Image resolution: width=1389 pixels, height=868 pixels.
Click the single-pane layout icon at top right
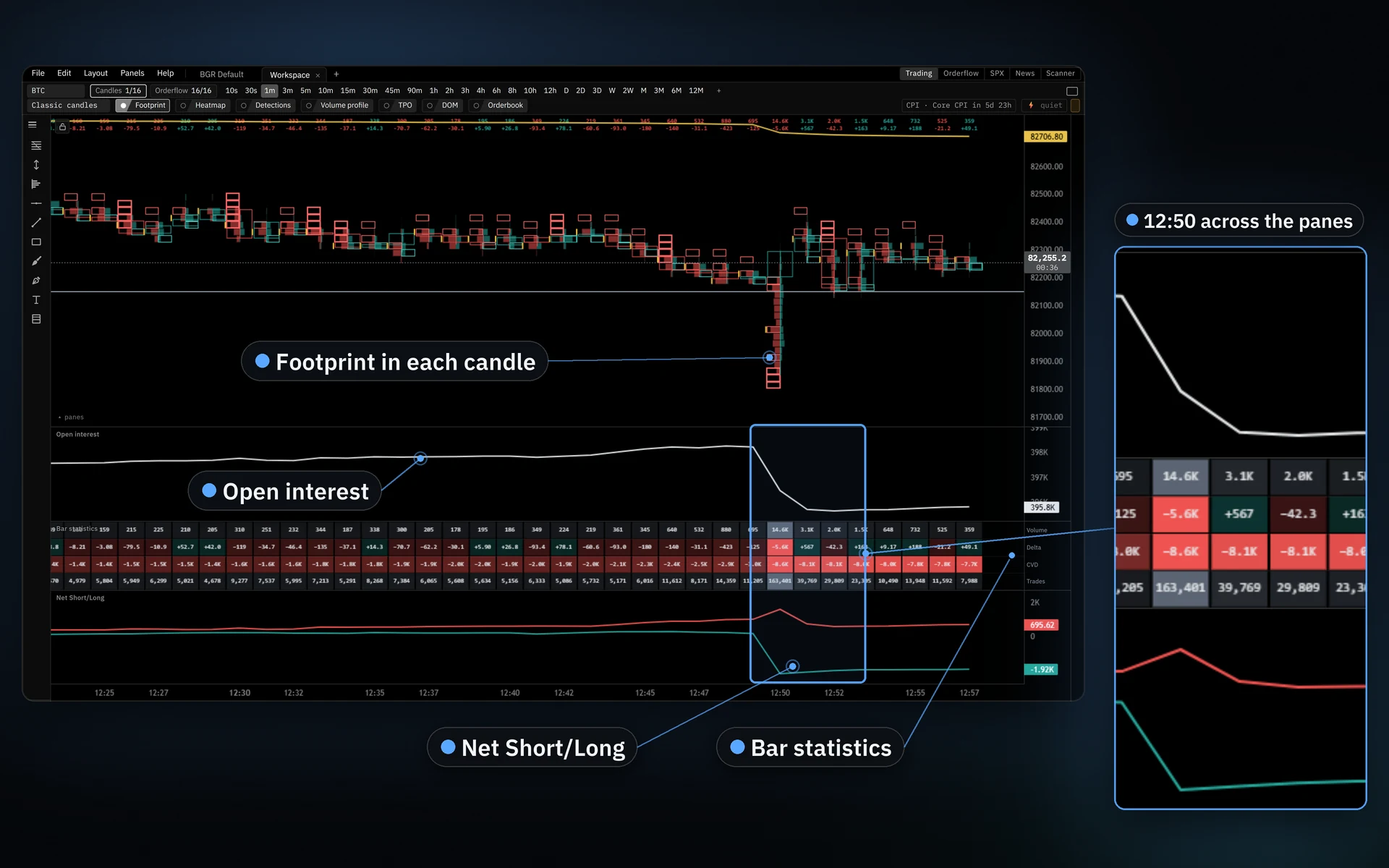click(x=1072, y=91)
